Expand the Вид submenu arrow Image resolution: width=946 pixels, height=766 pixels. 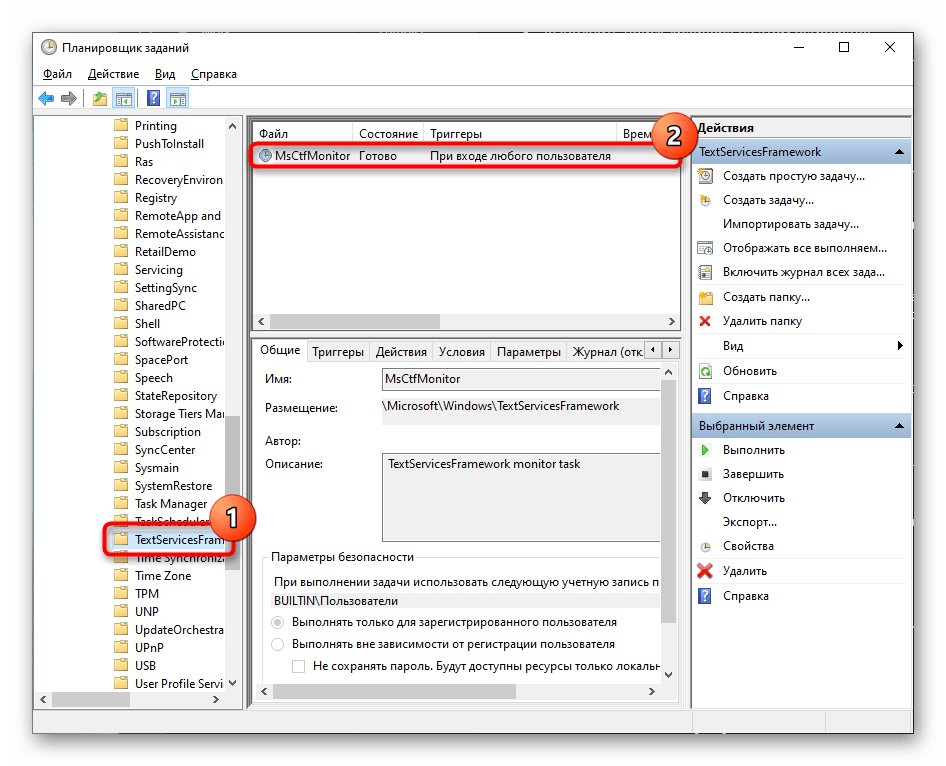coord(900,346)
